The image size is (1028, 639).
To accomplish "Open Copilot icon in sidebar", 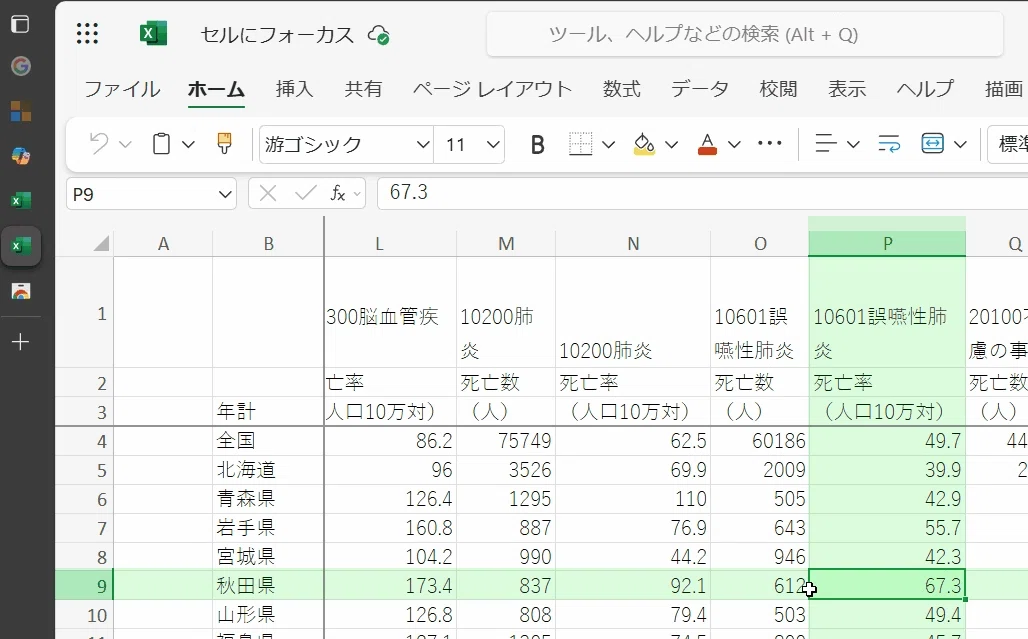I will click(x=20, y=156).
